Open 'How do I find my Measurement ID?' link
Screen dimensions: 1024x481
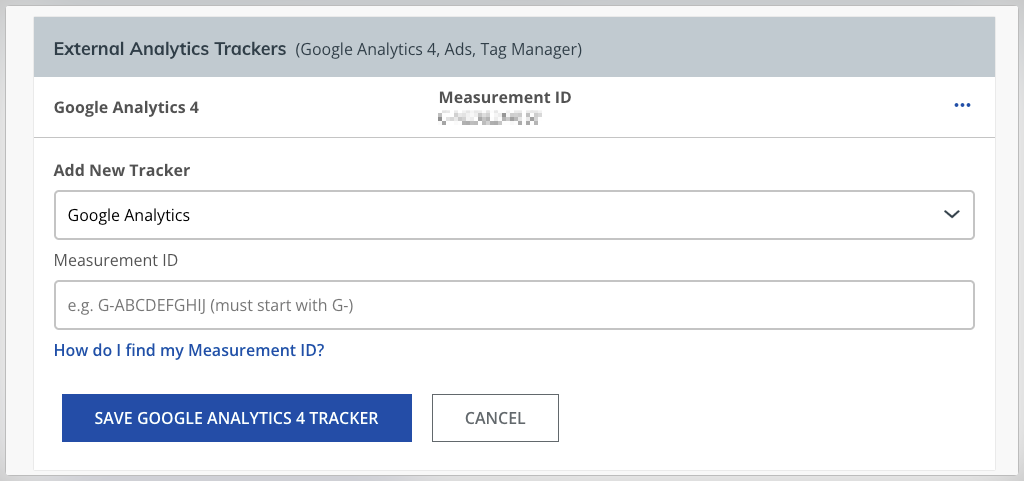coord(189,350)
